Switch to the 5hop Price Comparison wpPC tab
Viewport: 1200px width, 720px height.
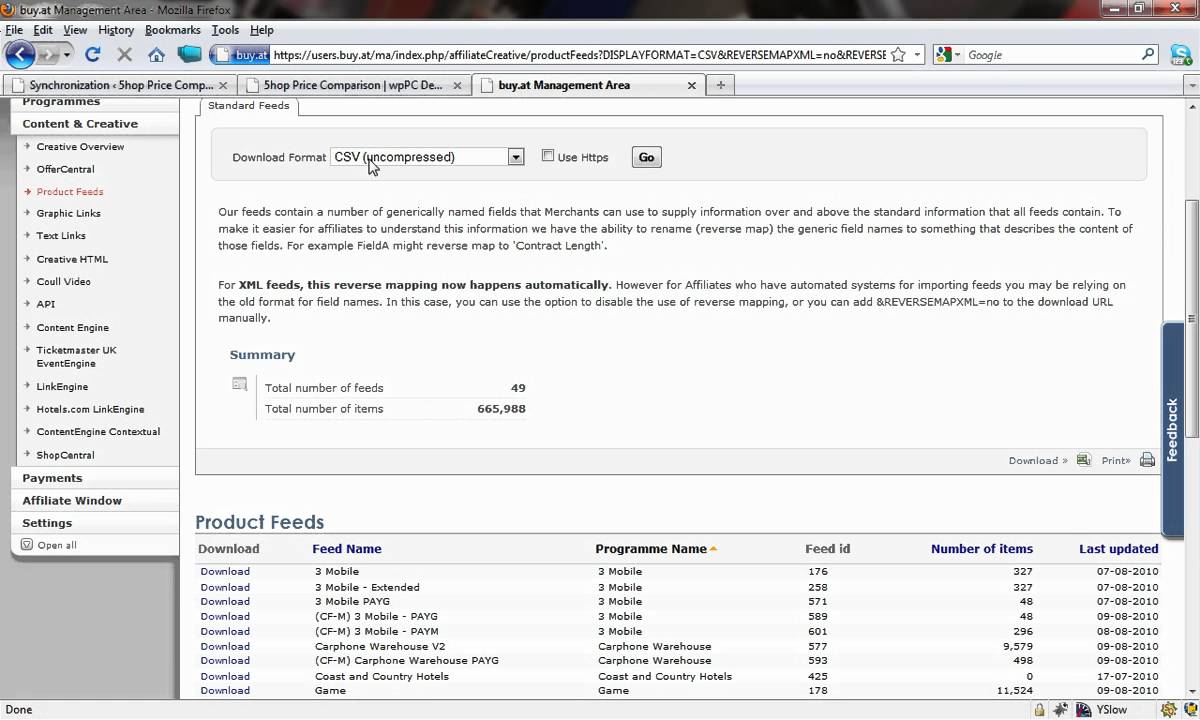click(x=354, y=85)
